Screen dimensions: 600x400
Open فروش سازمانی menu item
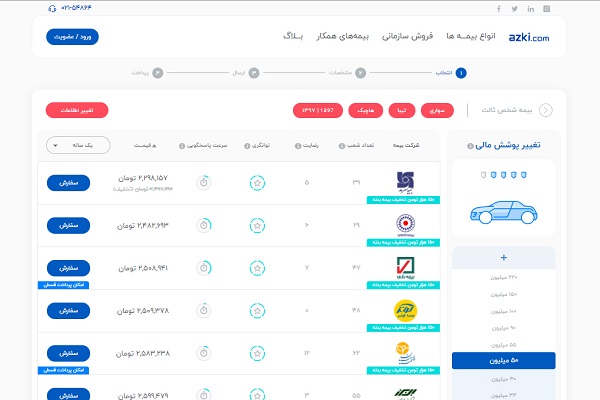(x=407, y=36)
